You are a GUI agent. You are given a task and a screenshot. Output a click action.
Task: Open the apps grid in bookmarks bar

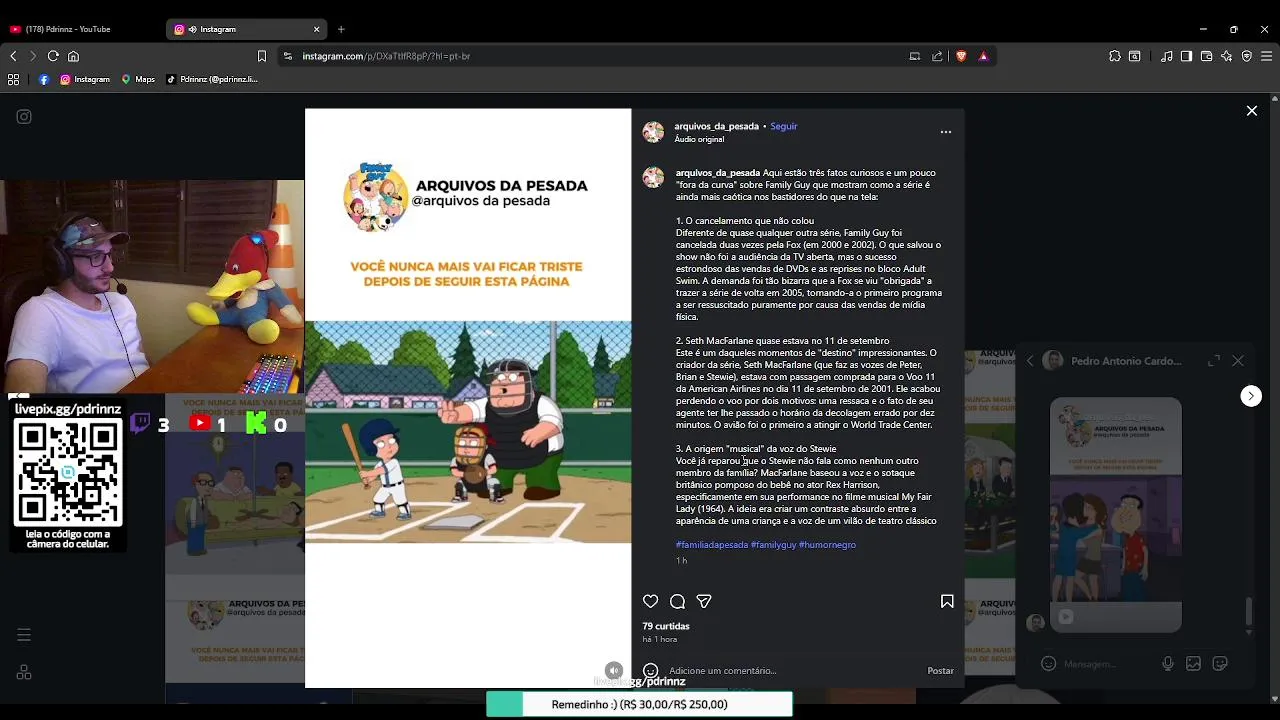[13, 79]
